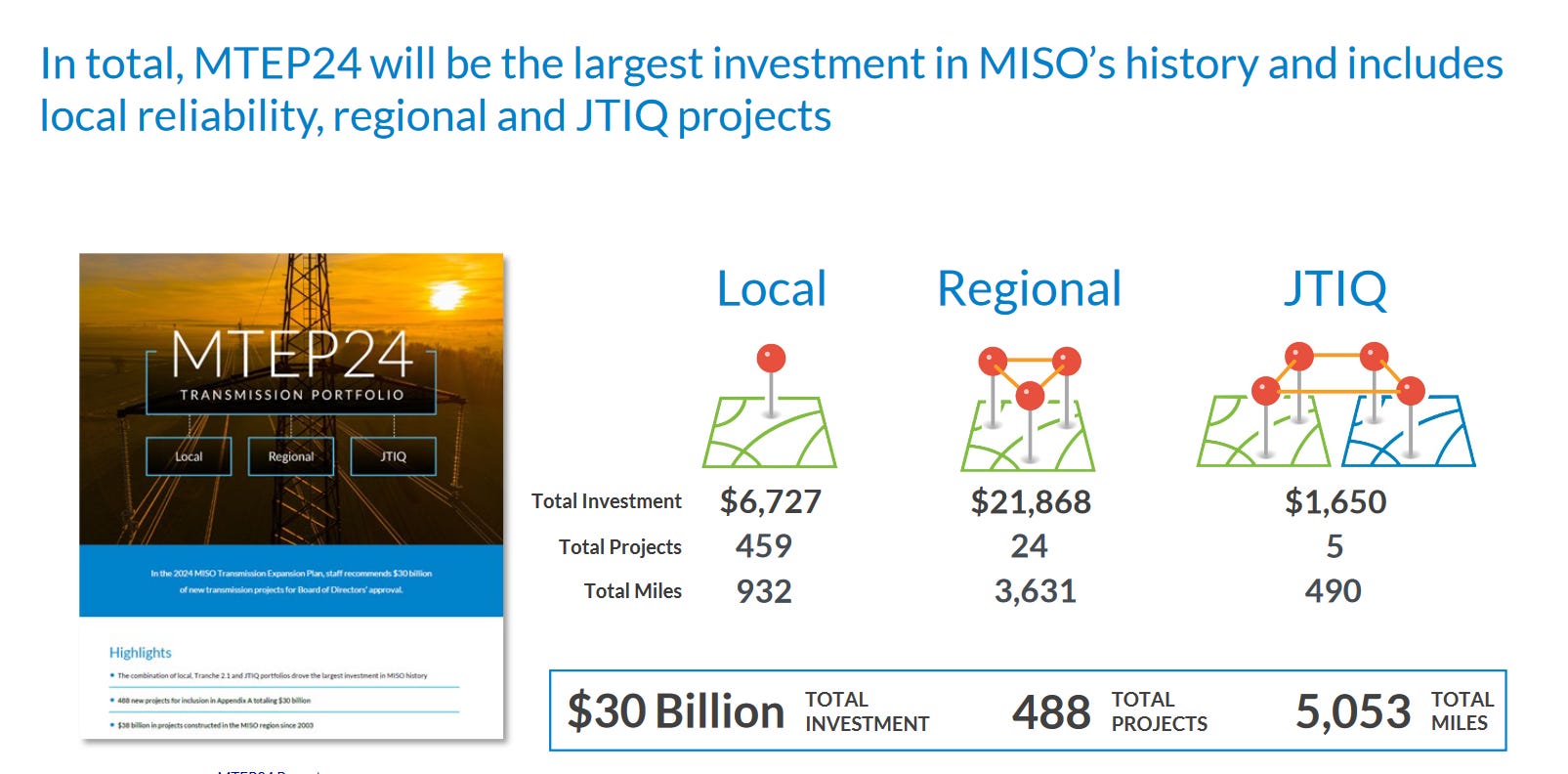The height and width of the screenshot is (774, 1568).
Task: Select the 5 JTIQ projects value
Action: 1335,546
